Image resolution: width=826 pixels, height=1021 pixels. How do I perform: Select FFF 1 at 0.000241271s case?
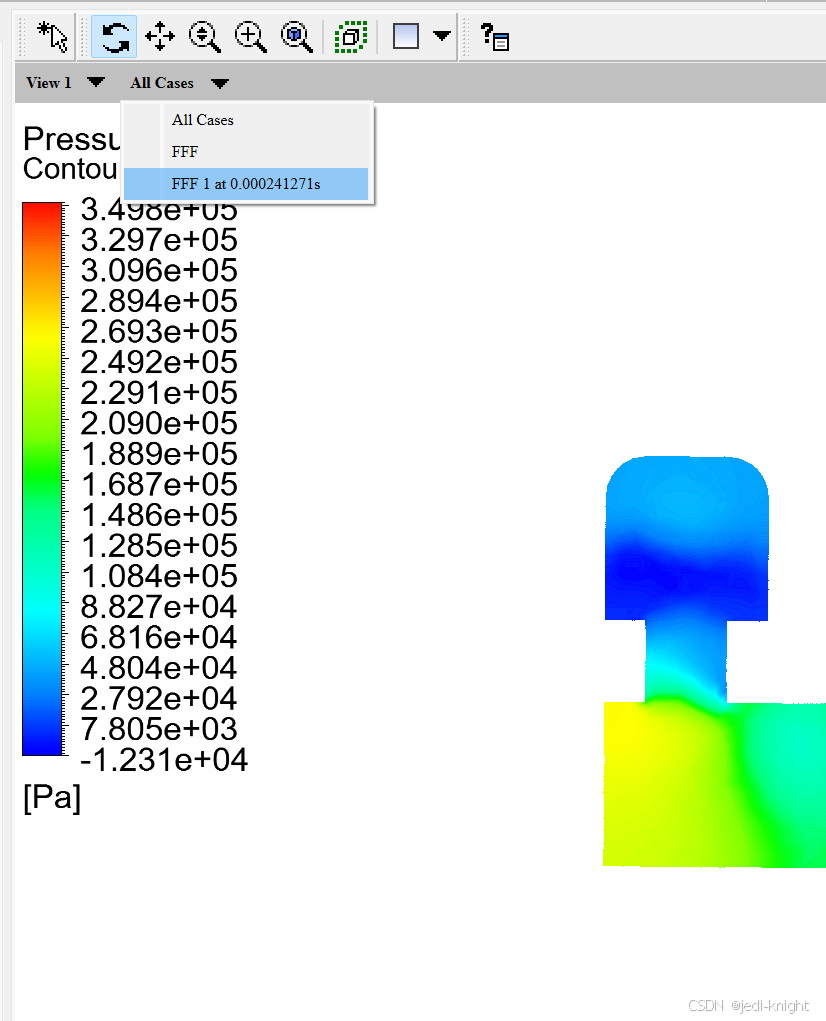click(246, 184)
